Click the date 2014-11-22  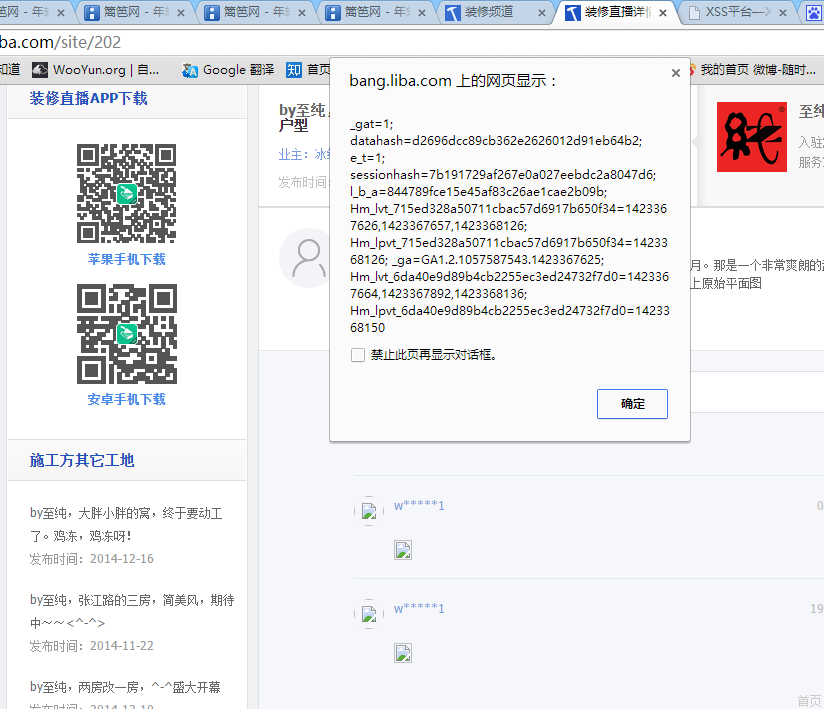coord(122,646)
